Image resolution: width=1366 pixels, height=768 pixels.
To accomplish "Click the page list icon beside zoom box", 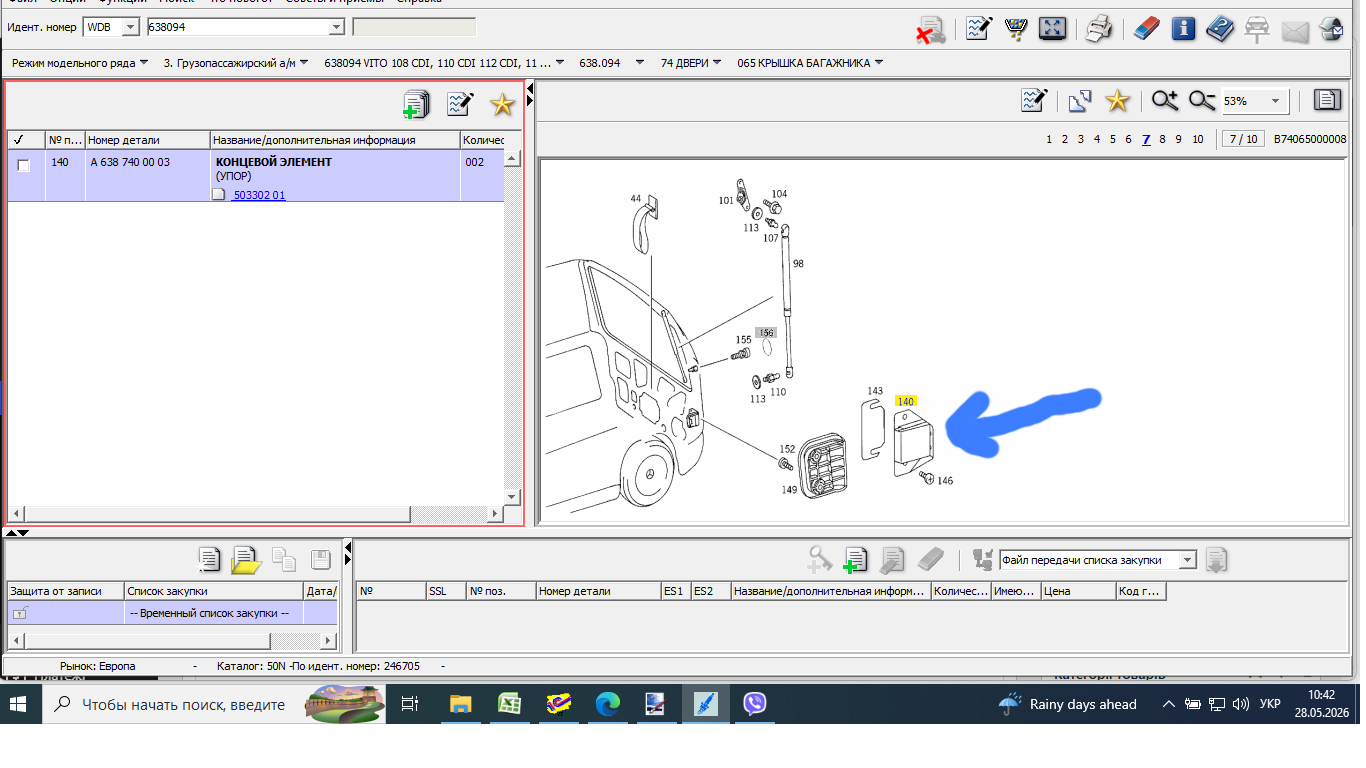I will pos(1328,100).
